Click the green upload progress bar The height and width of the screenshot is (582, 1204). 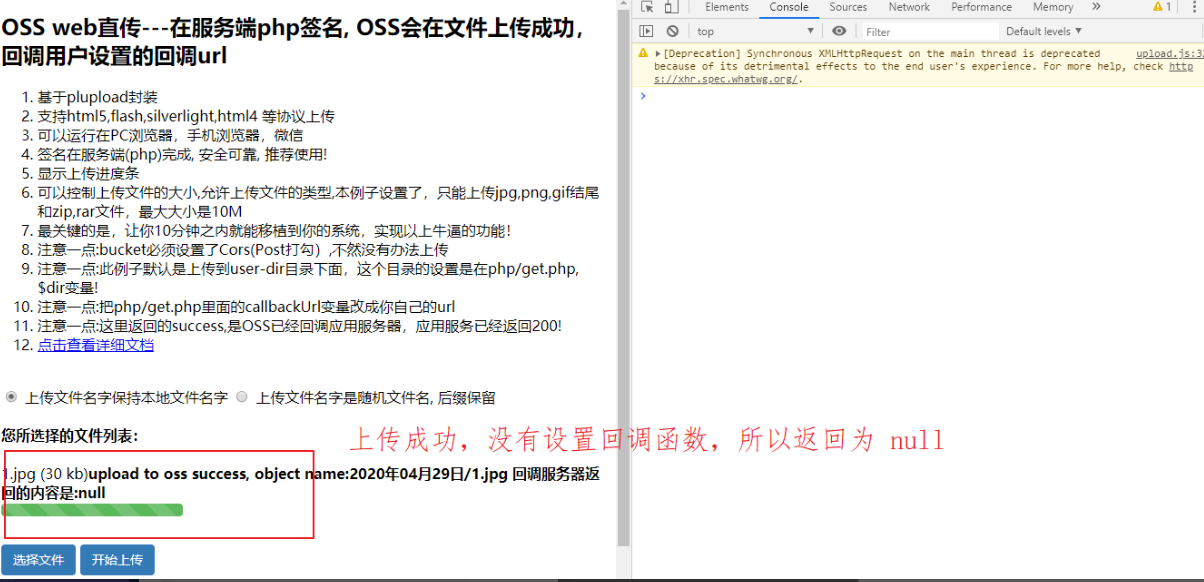click(x=94, y=510)
